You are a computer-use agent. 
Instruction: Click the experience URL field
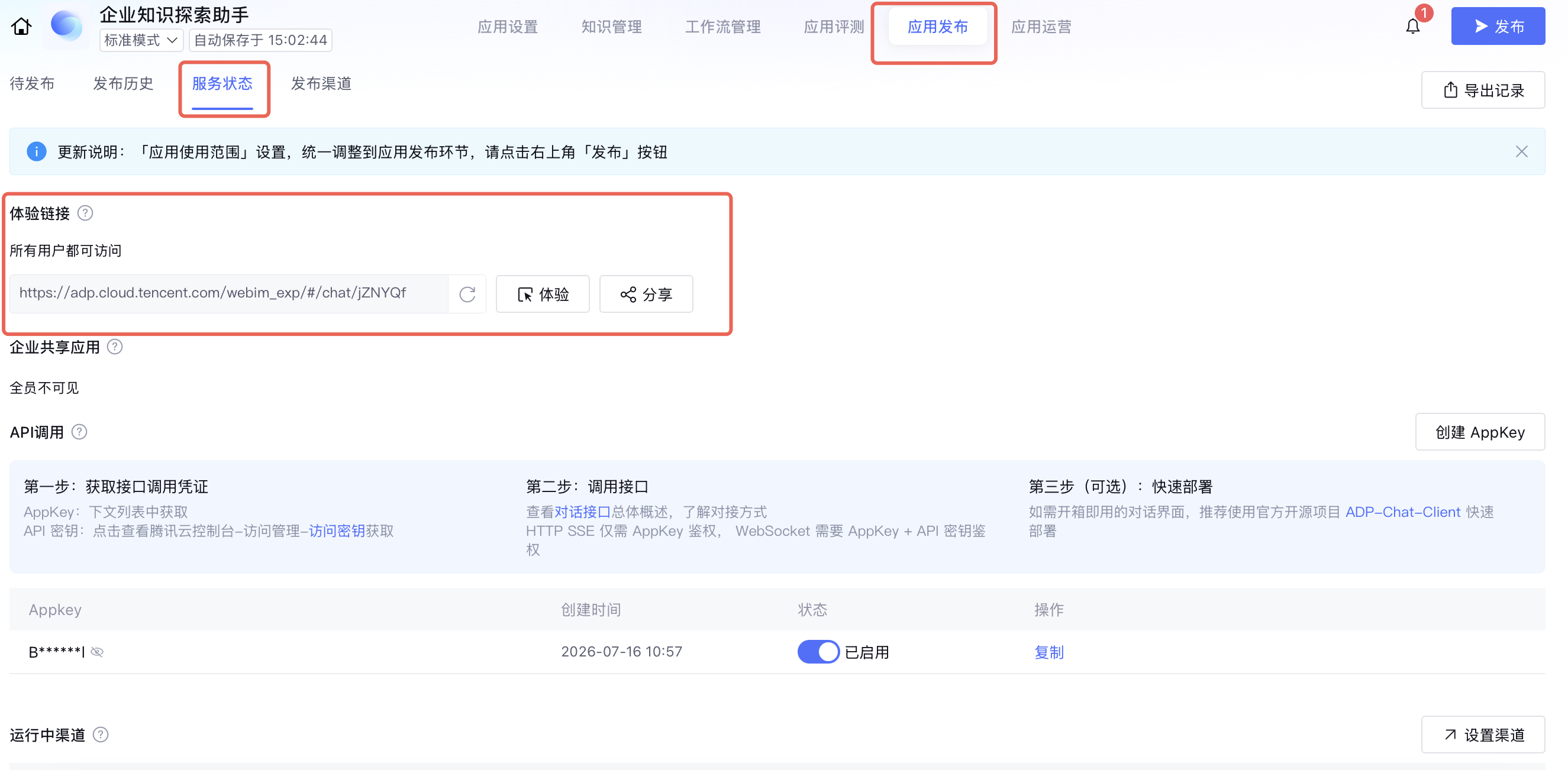(x=229, y=294)
